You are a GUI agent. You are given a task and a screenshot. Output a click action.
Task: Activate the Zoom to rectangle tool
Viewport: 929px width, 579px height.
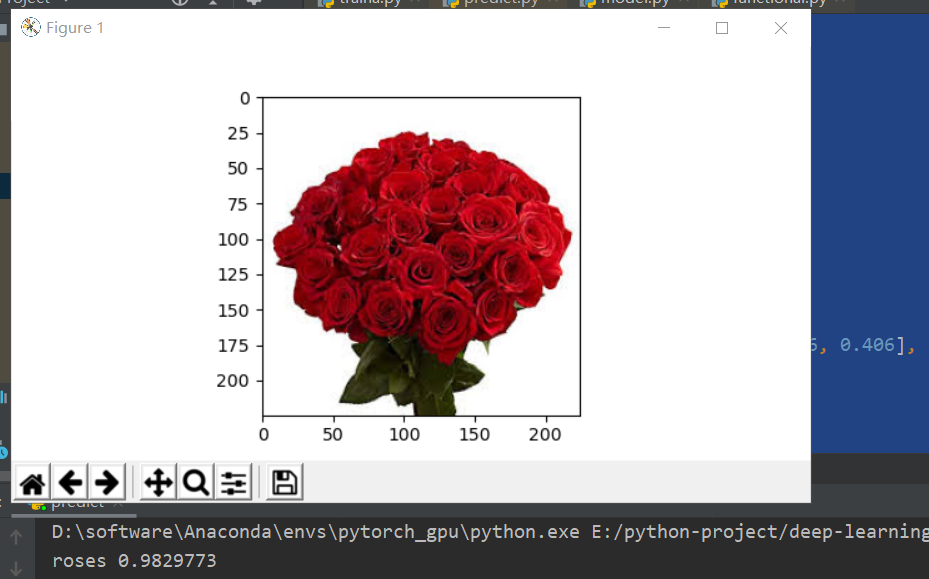(x=196, y=482)
